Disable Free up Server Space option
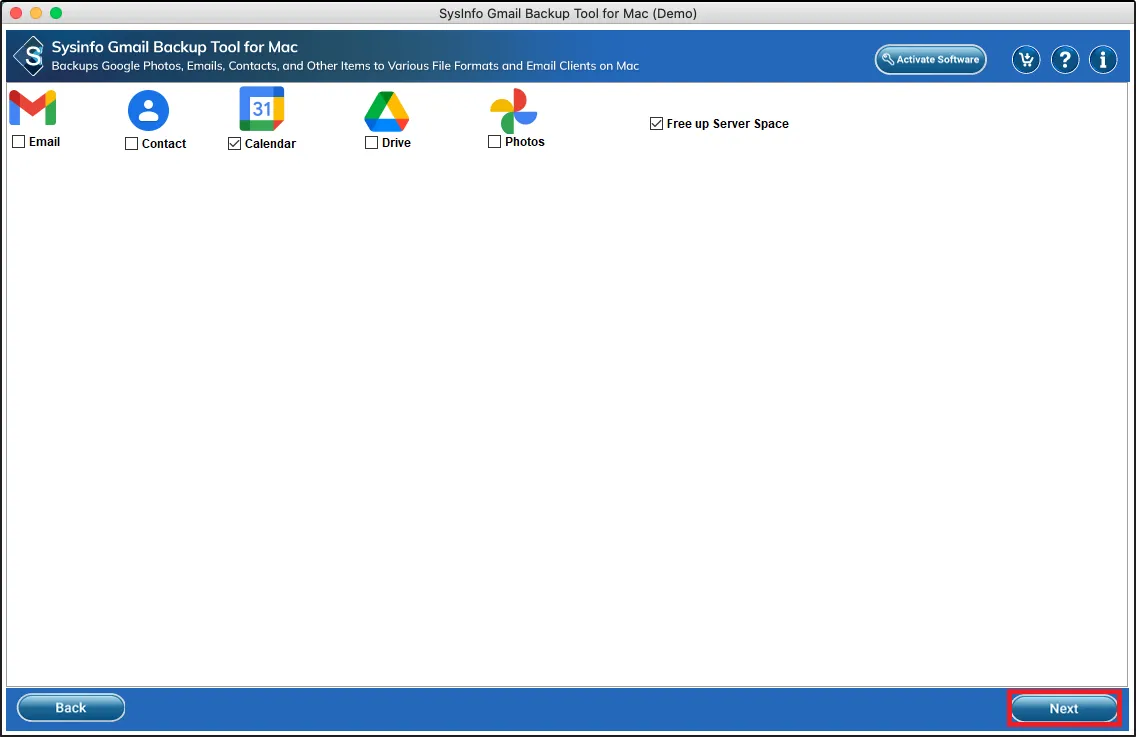This screenshot has height=737, width=1136. click(656, 124)
